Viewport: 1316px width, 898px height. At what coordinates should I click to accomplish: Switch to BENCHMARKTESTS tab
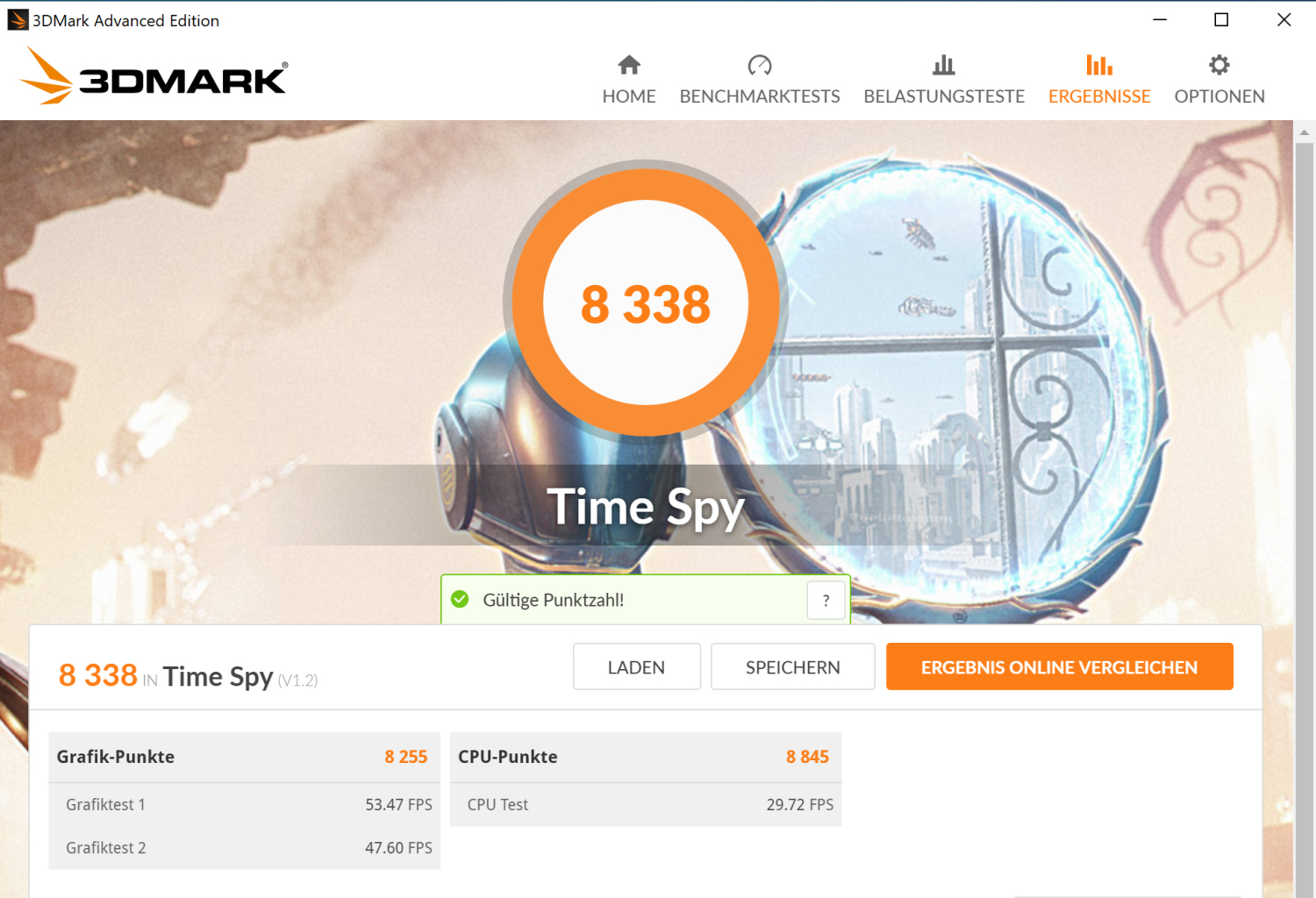point(760,96)
